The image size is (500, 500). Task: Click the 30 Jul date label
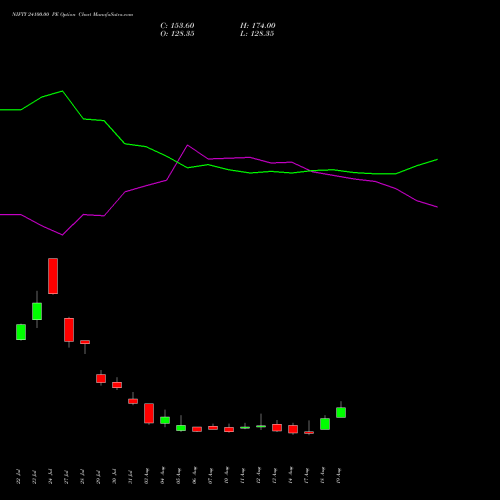pos(114,477)
